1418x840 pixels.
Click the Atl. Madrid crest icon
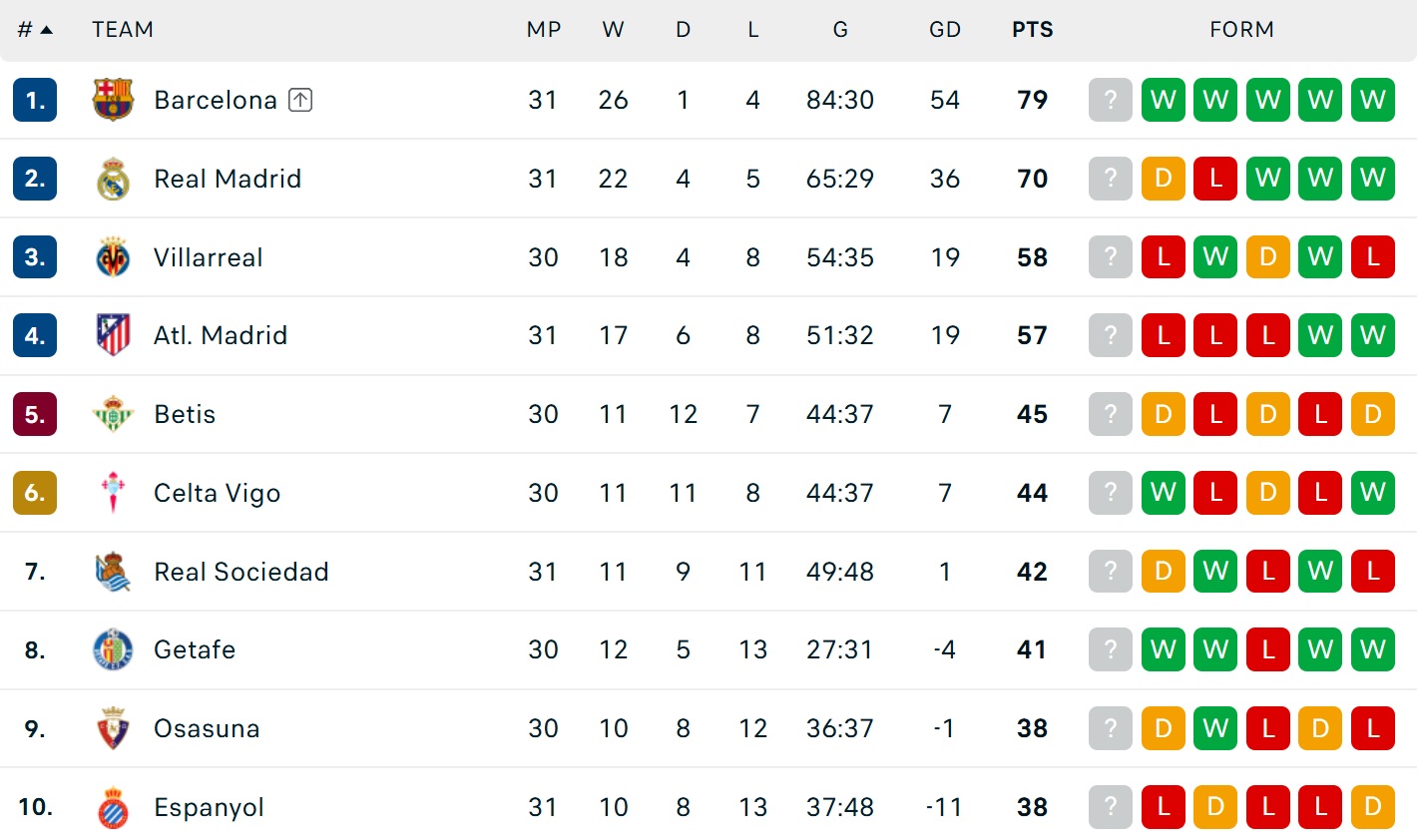pos(113,335)
